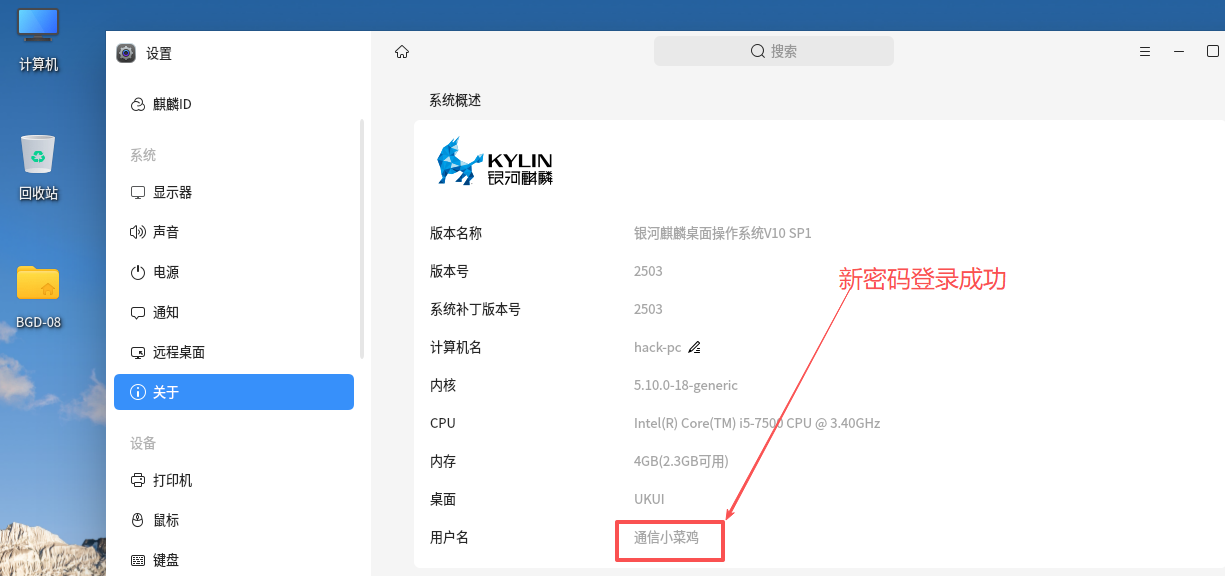
Task: Click the 版本名称 label
Action: click(x=456, y=233)
